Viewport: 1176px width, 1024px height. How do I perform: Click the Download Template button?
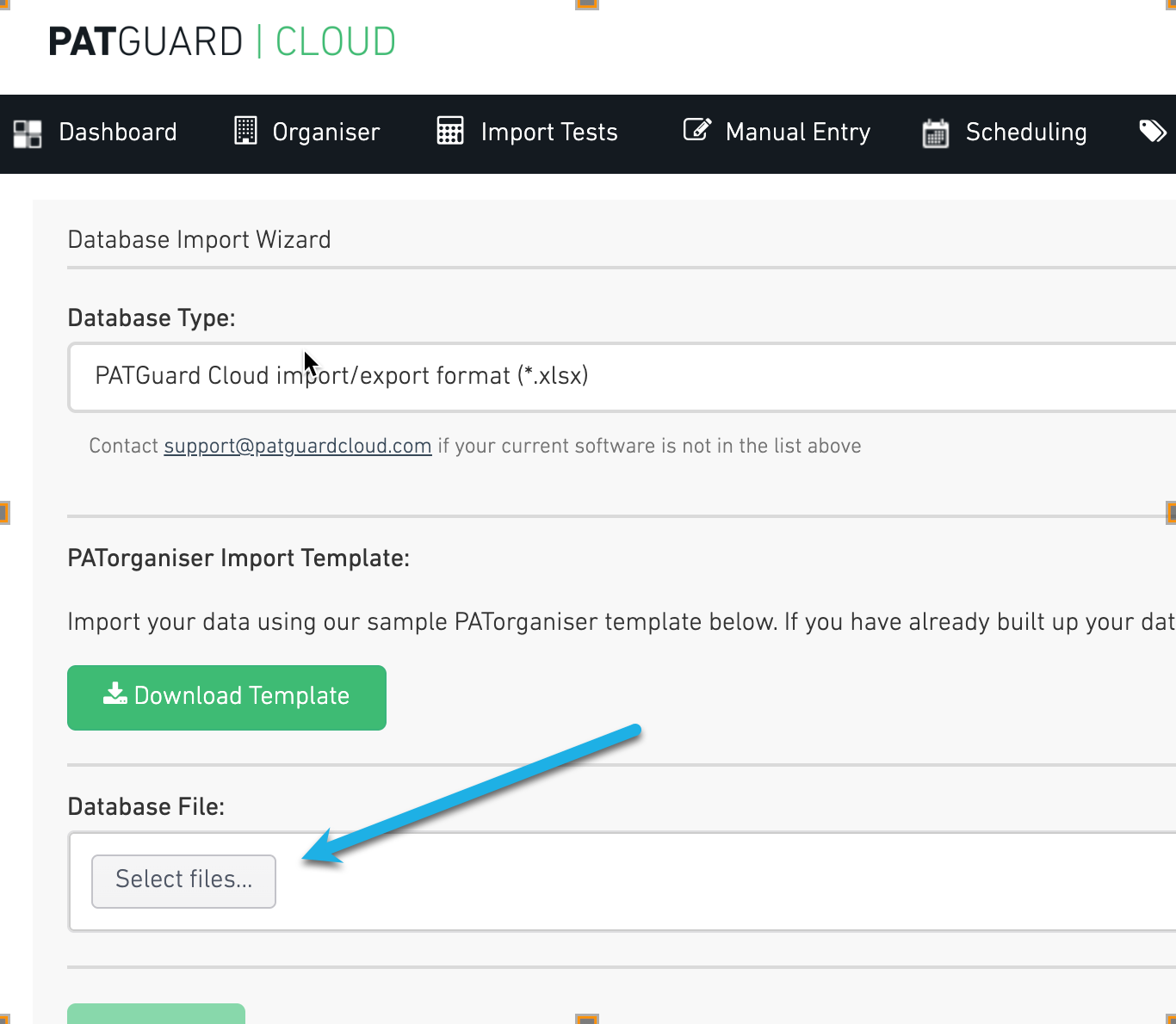tap(226, 698)
